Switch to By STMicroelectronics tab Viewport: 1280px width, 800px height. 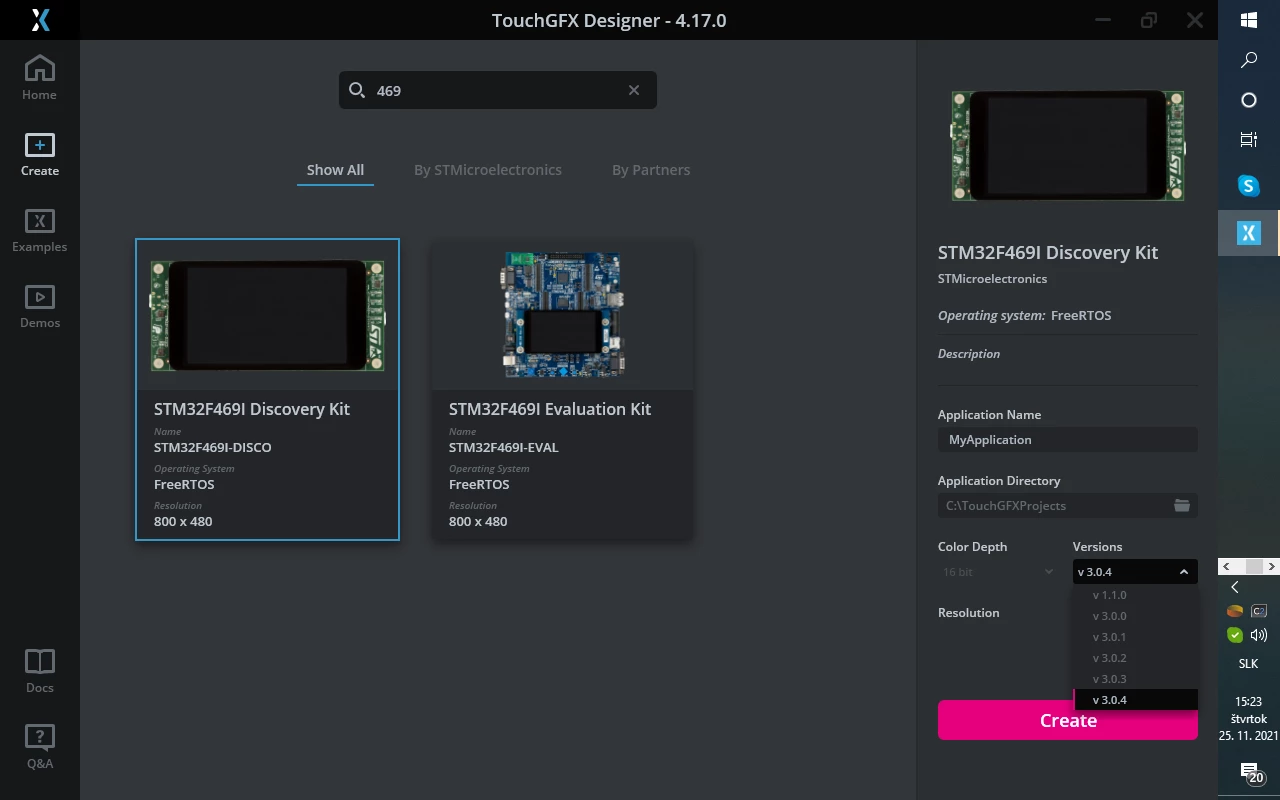488,170
